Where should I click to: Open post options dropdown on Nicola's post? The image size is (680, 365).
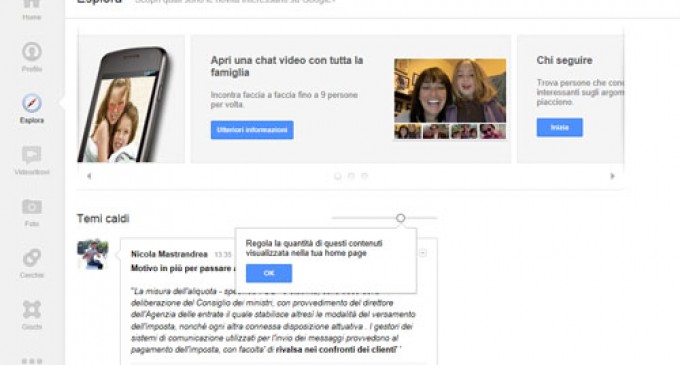[x=423, y=253]
